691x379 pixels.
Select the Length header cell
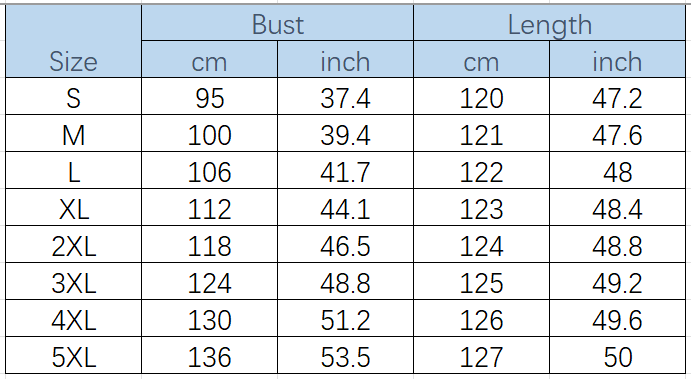[550, 23]
